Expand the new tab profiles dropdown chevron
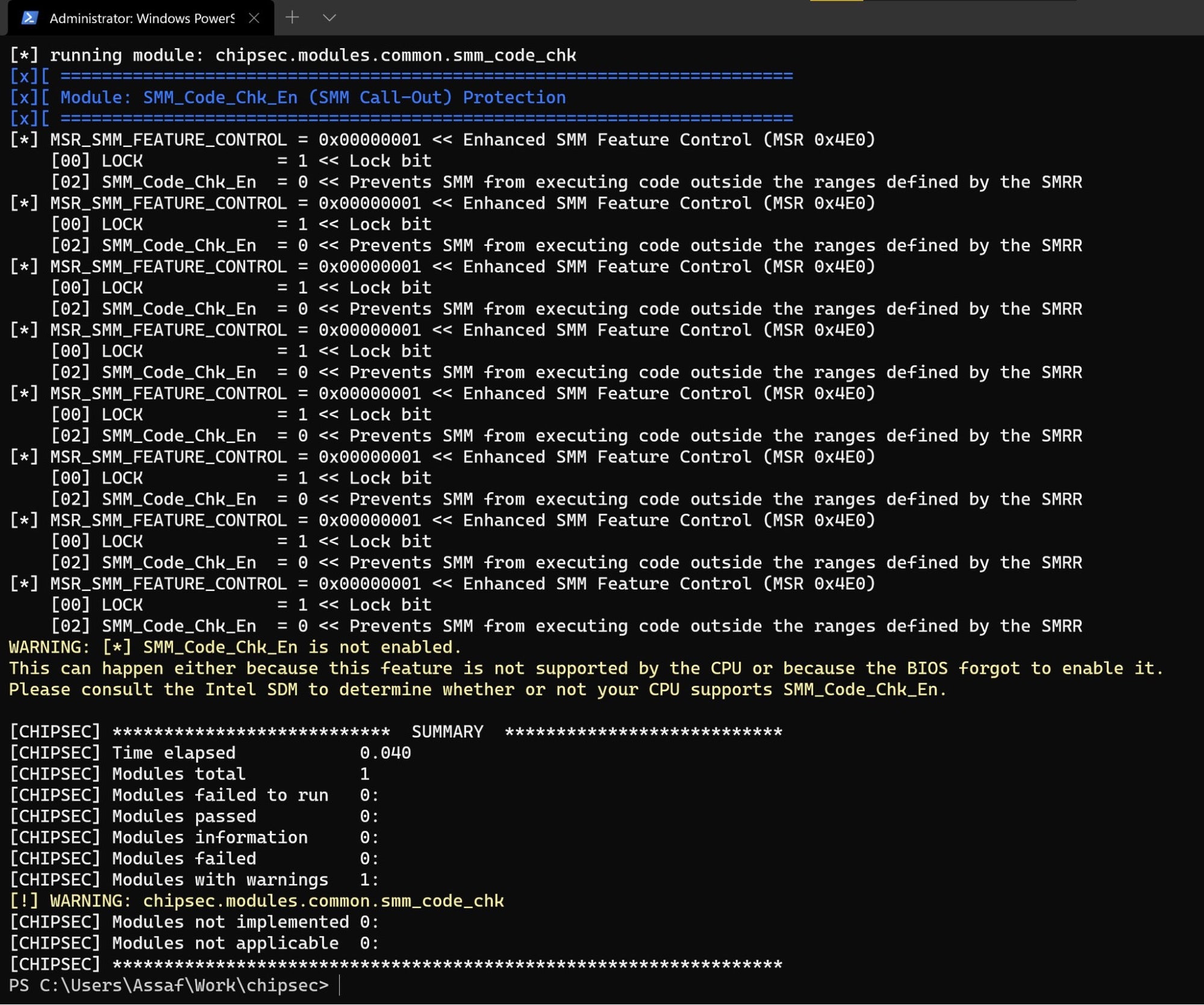 [329, 17]
